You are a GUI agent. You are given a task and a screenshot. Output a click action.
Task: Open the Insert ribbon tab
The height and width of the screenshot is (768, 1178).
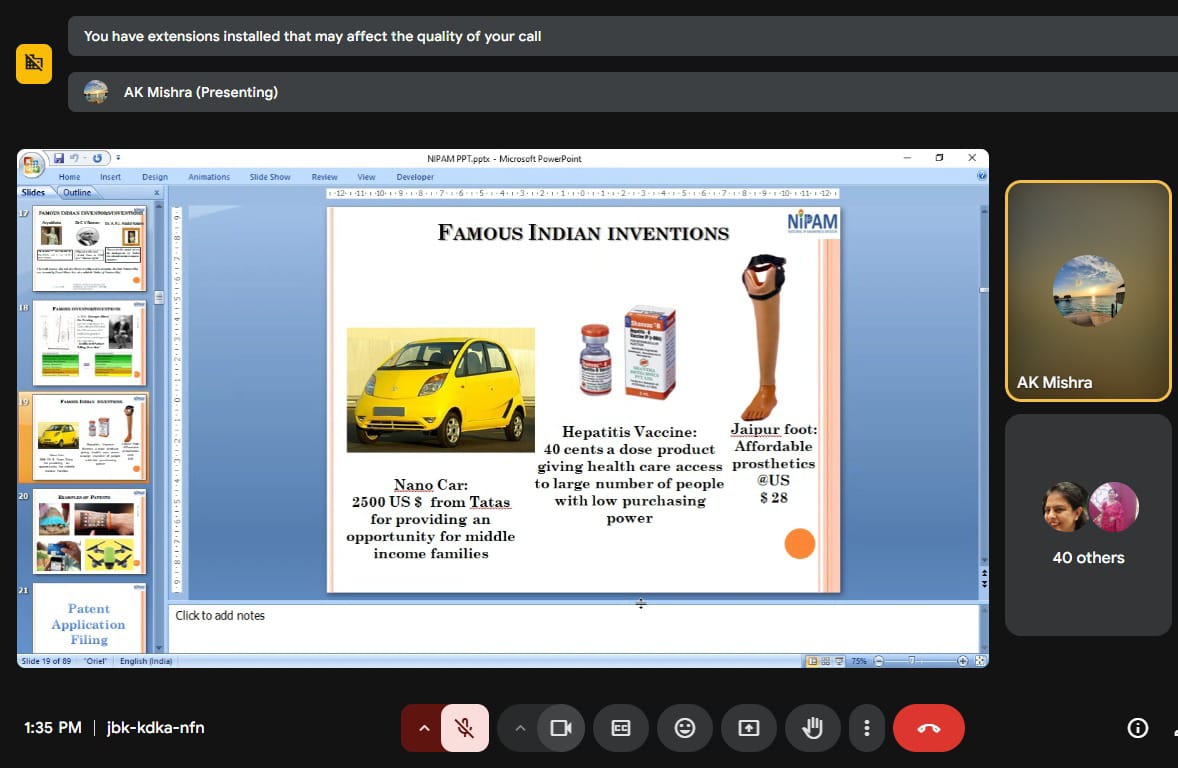[x=110, y=177]
